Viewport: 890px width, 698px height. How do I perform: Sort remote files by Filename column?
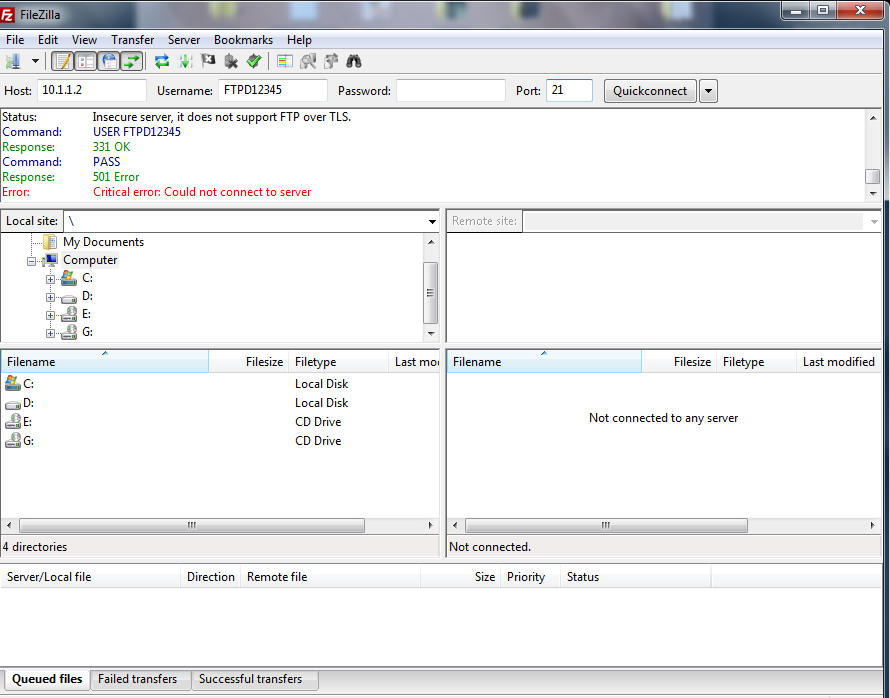[544, 361]
